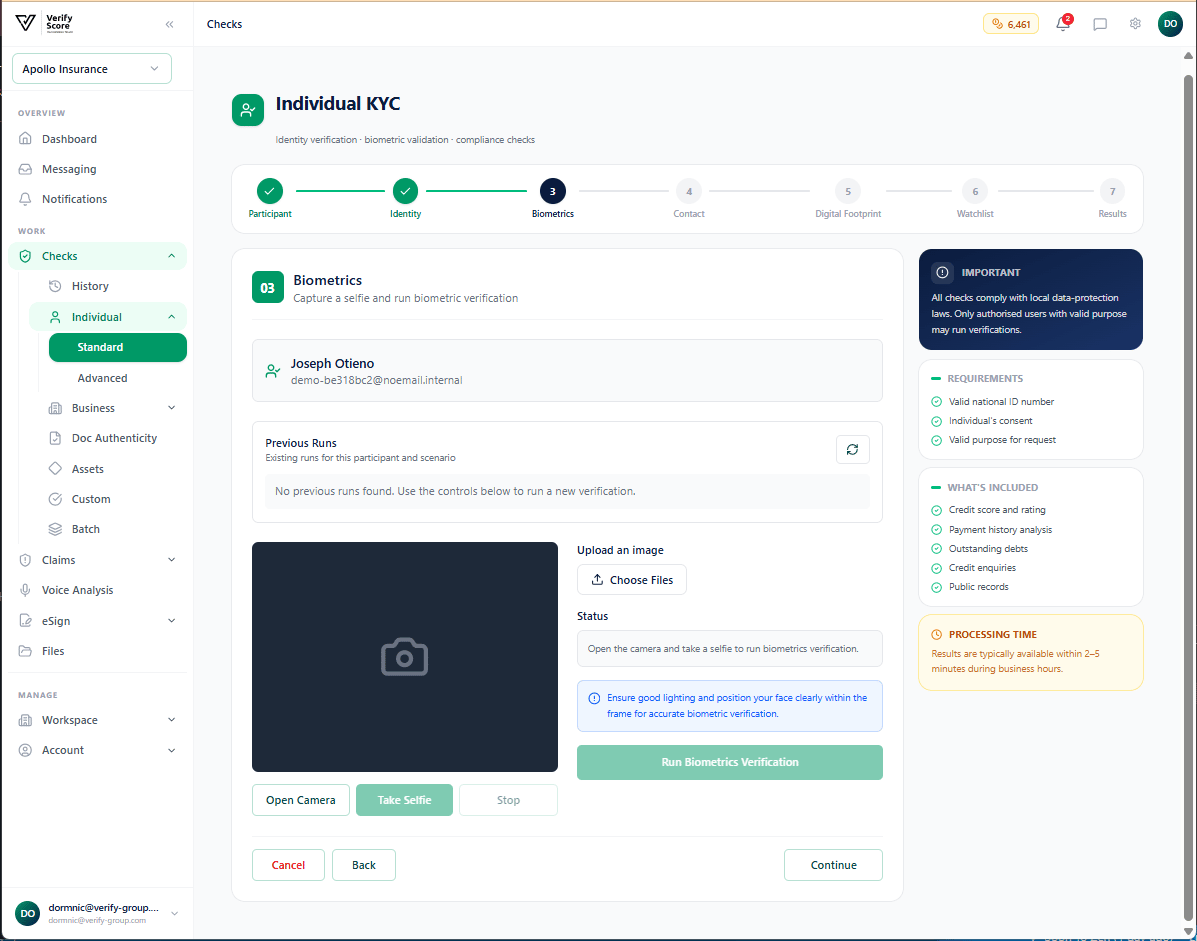This screenshot has width=1197, height=941.
Task: Expand the Claims section chevron
Action: tap(172, 560)
